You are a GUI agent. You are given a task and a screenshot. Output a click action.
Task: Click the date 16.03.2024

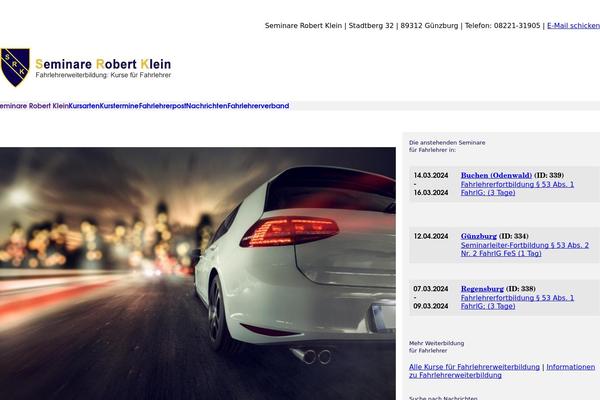[x=430, y=193]
